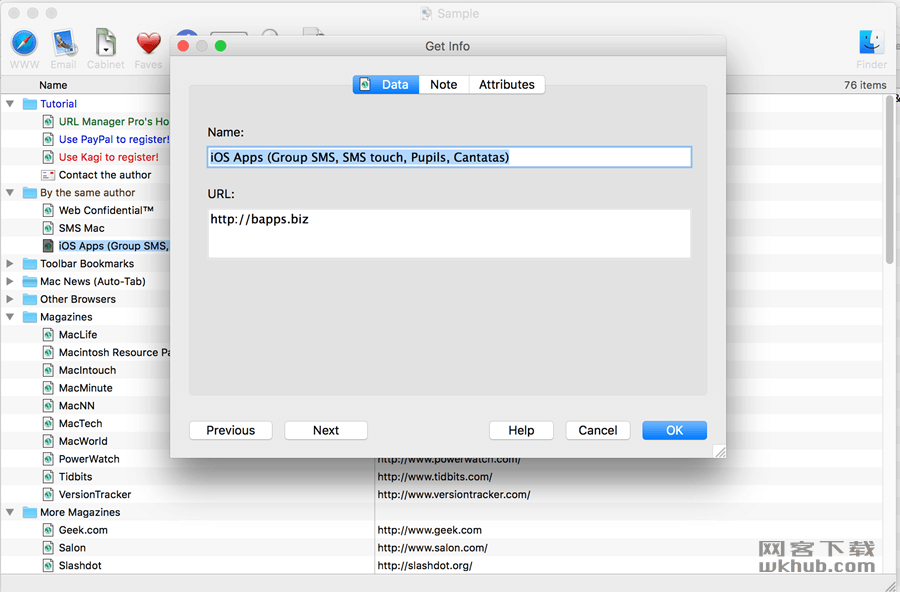Open the Attributes tab
The image size is (900, 592).
tap(507, 85)
